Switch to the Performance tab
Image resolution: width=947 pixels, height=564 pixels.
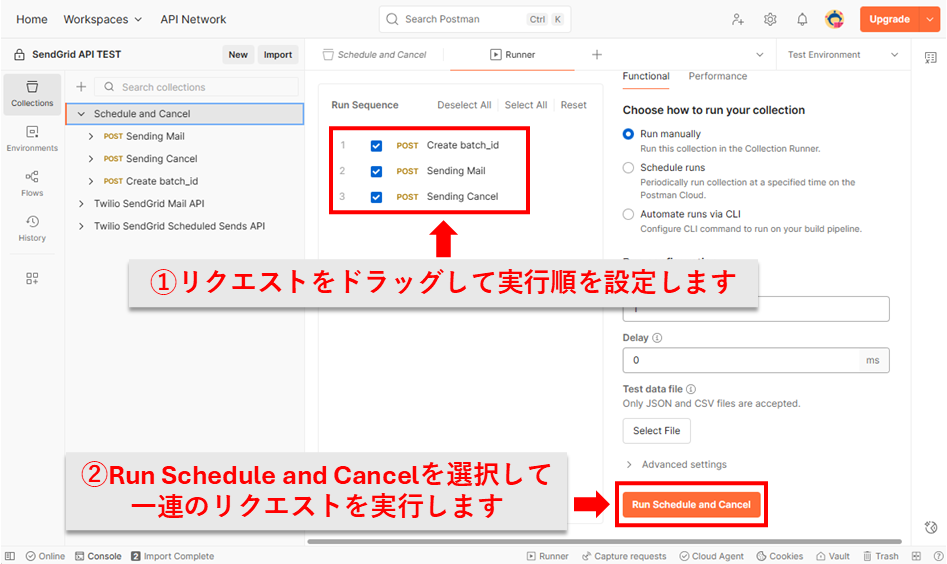[717, 76]
